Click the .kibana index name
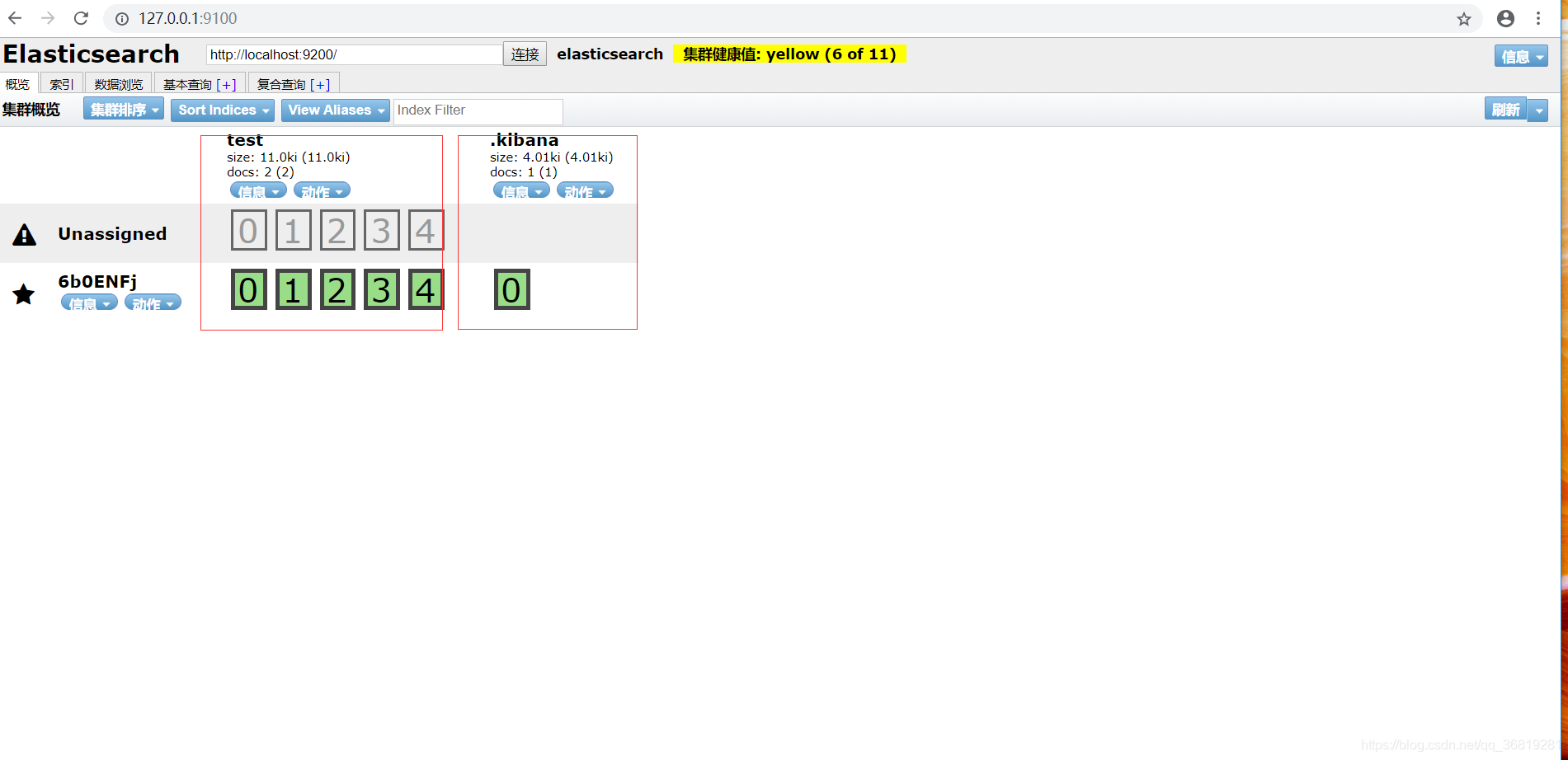 click(525, 141)
